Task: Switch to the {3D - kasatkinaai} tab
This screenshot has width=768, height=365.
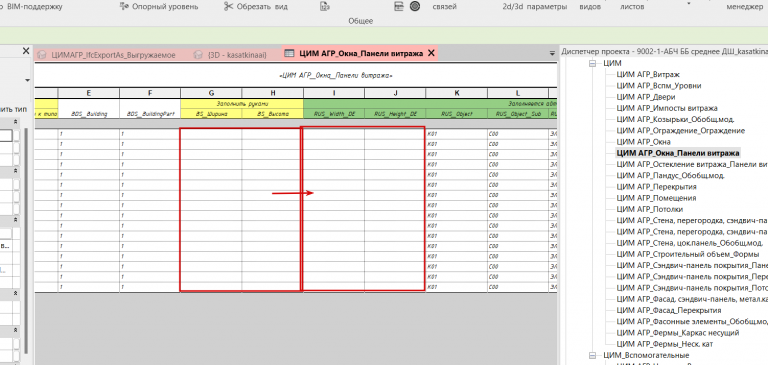Action: [237, 54]
